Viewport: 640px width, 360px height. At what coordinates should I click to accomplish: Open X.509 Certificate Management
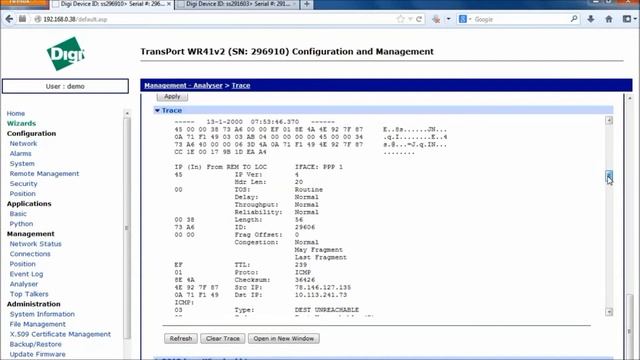60,334
